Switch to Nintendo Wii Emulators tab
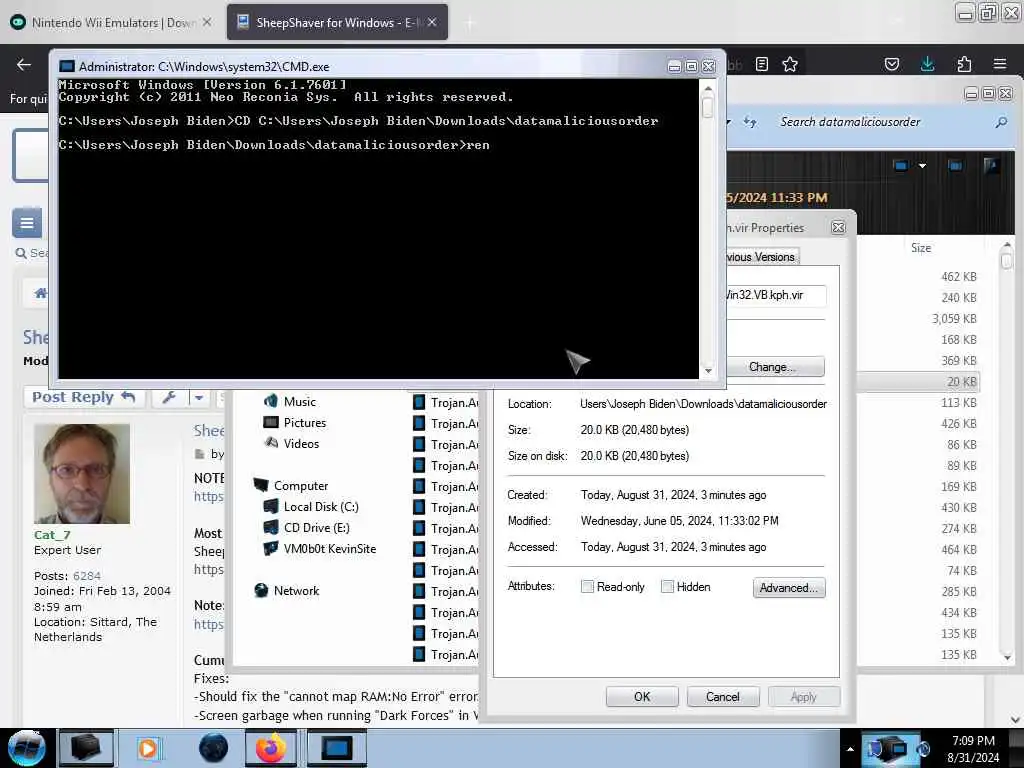 click(x=111, y=22)
